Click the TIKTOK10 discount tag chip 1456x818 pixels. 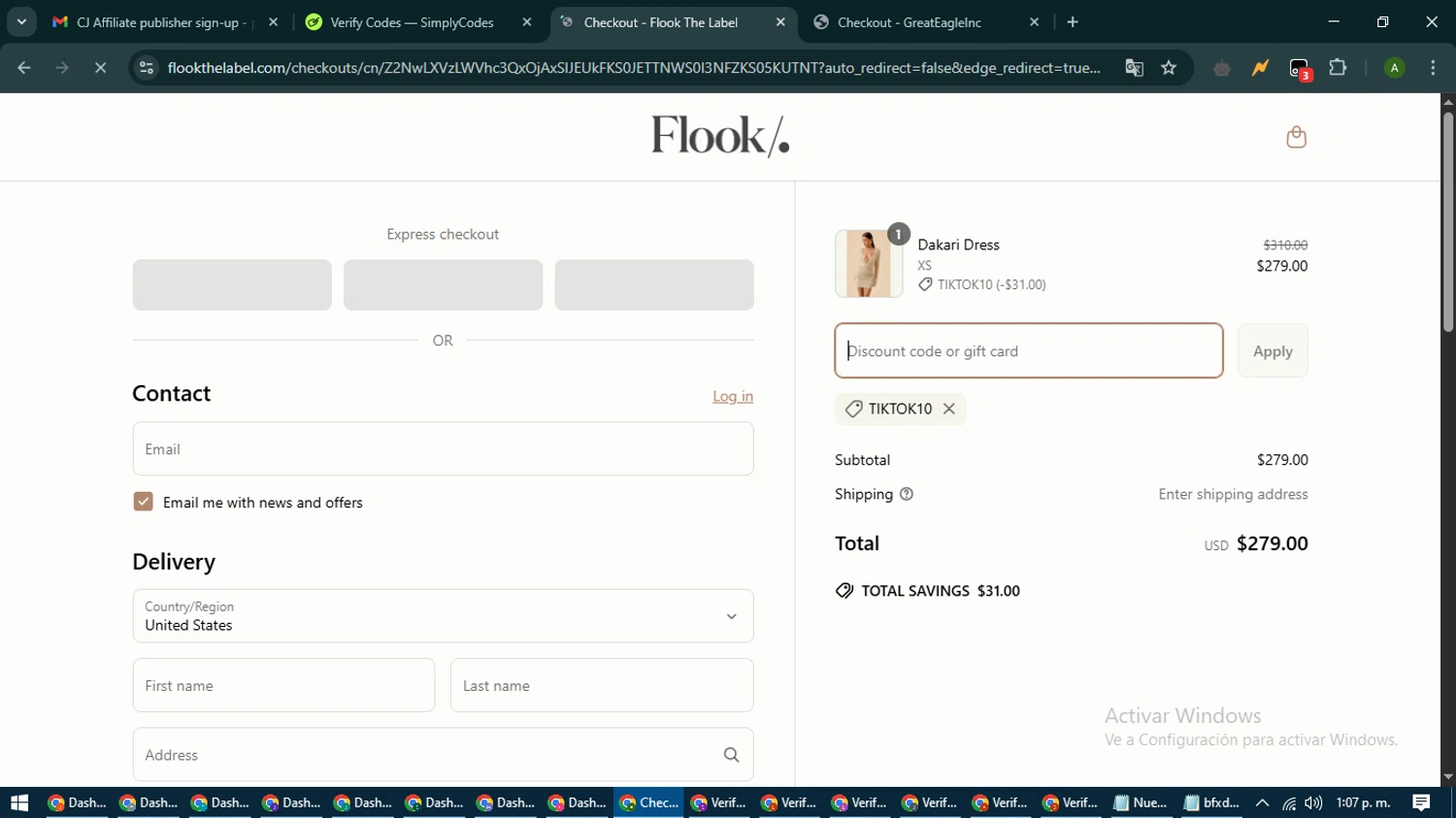click(x=900, y=409)
